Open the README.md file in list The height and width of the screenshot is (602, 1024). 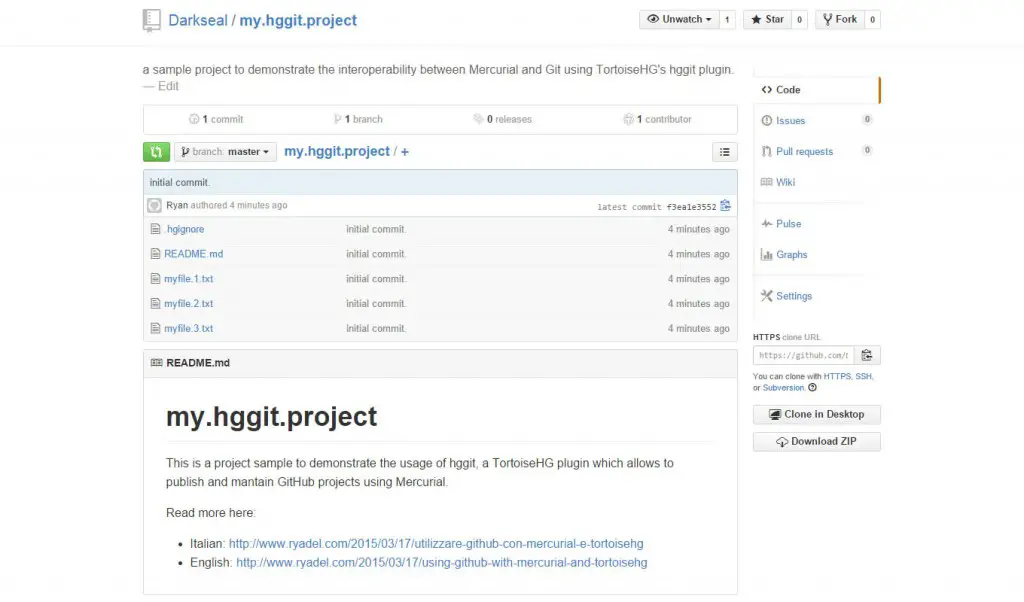point(193,254)
